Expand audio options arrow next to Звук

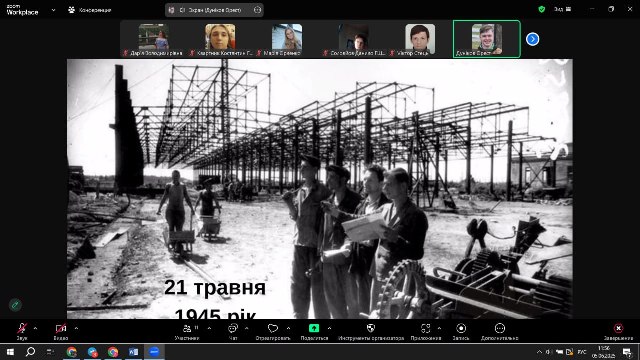tap(35, 328)
